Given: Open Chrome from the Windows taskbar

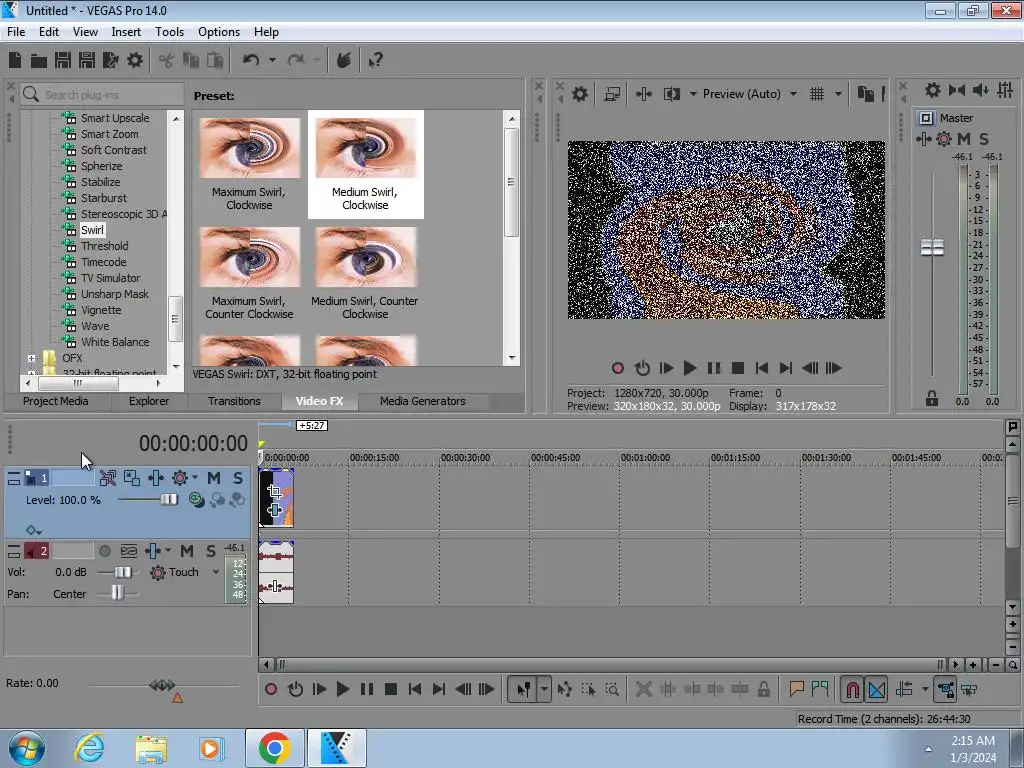Looking at the screenshot, I should click(x=274, y=748).
